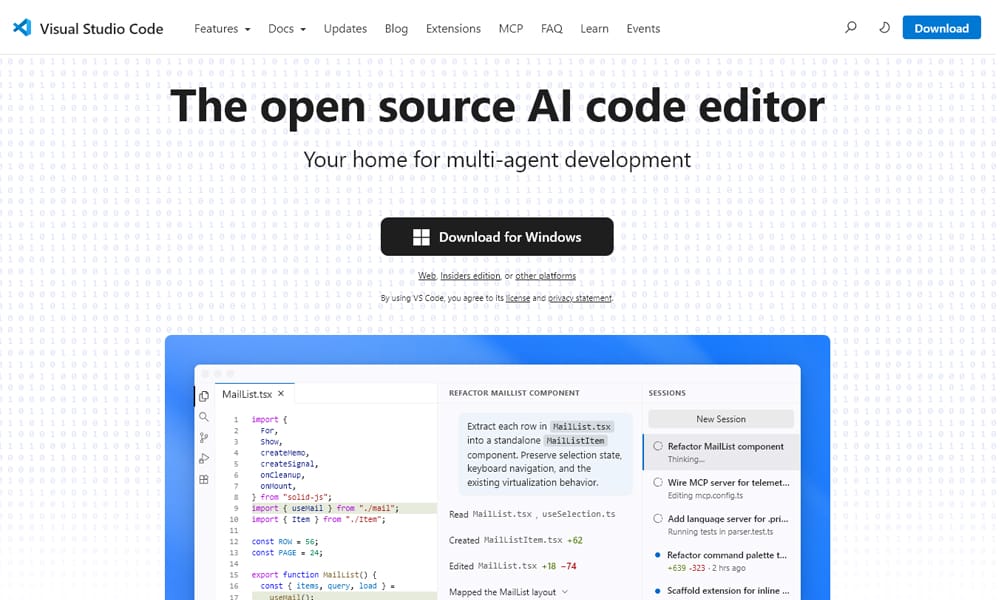Screen dimensions: 1000x600
Task: Click the useSelection.ts file name
Action: tap(578, 514)
